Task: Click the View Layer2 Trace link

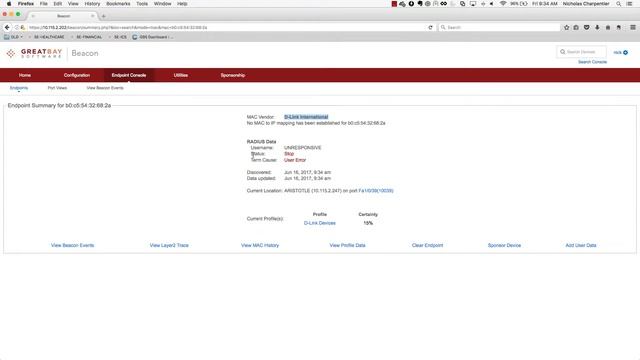Action: (169, 245)
